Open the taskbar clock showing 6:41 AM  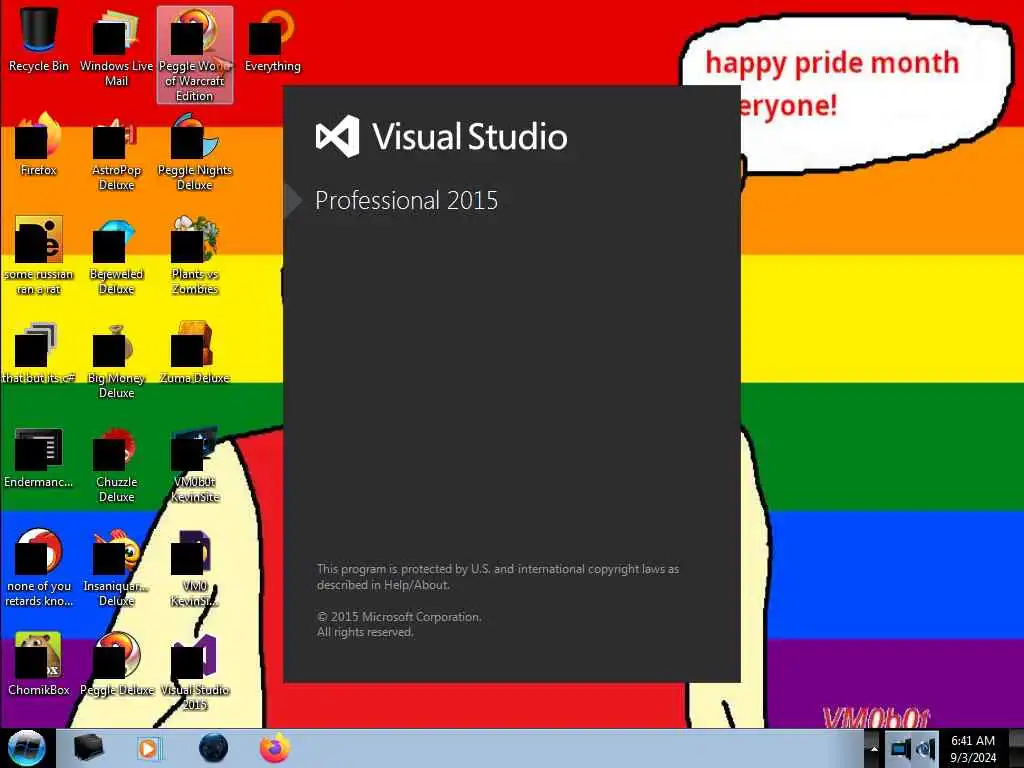[973, 749]
